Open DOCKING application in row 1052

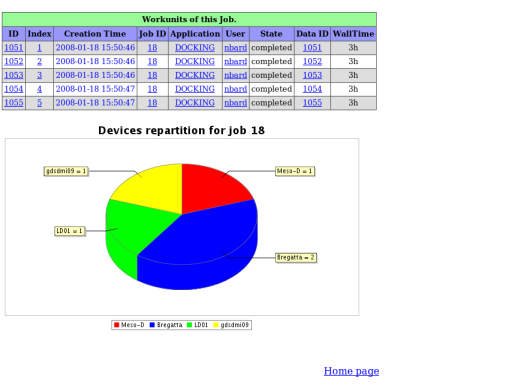195,62
